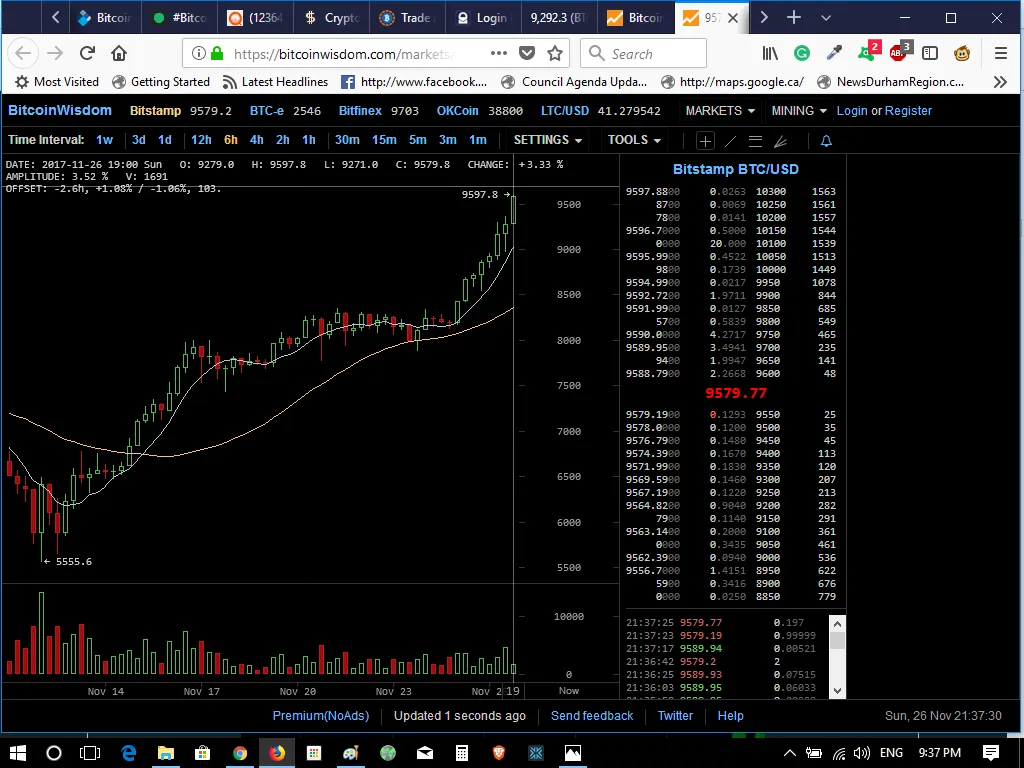List all tabs dropdown arrow
The height and width of the screenshot is (768, 1024).
[826, 18]
